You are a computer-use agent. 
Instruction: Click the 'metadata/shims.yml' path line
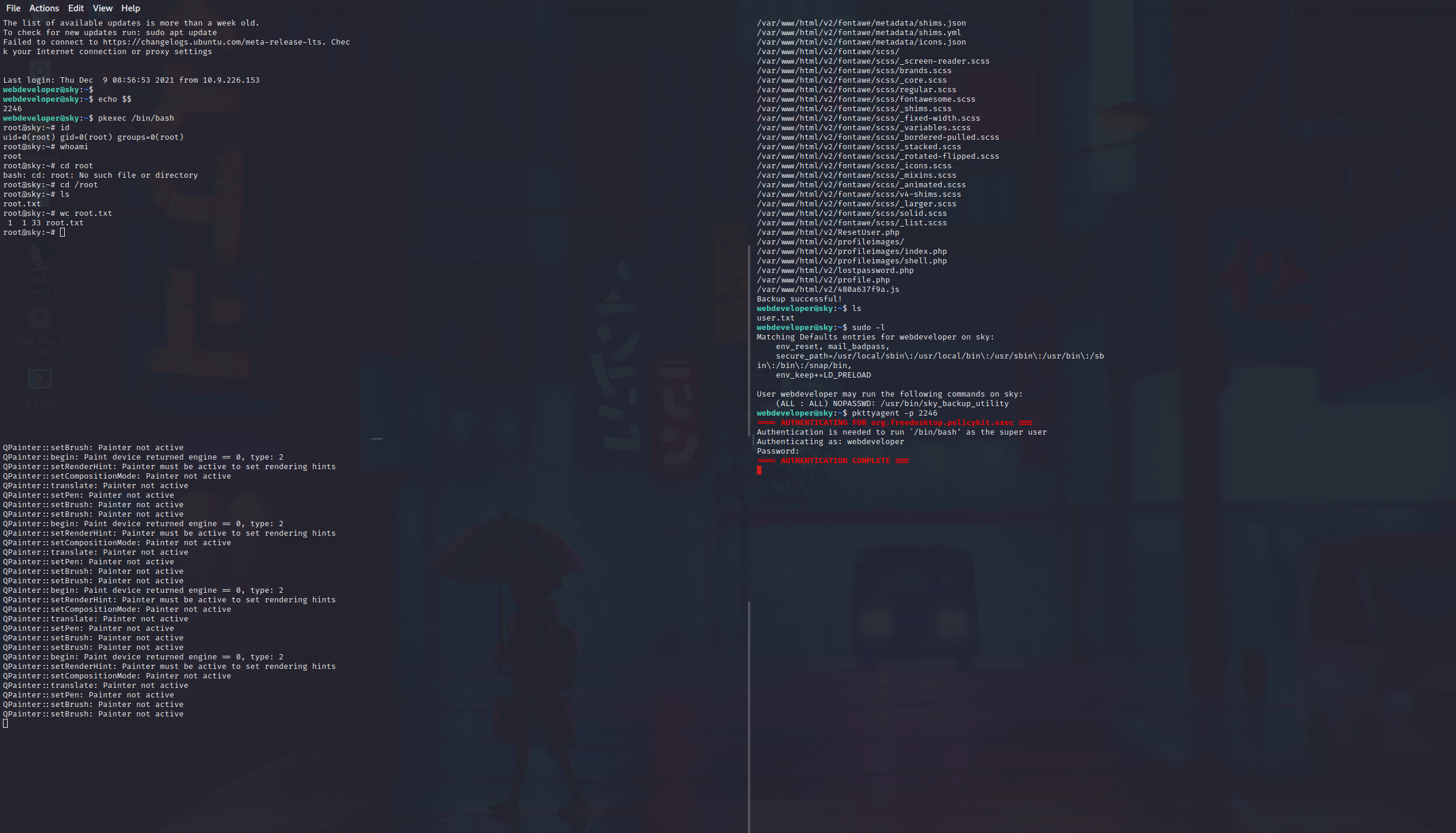click(859, 33)
